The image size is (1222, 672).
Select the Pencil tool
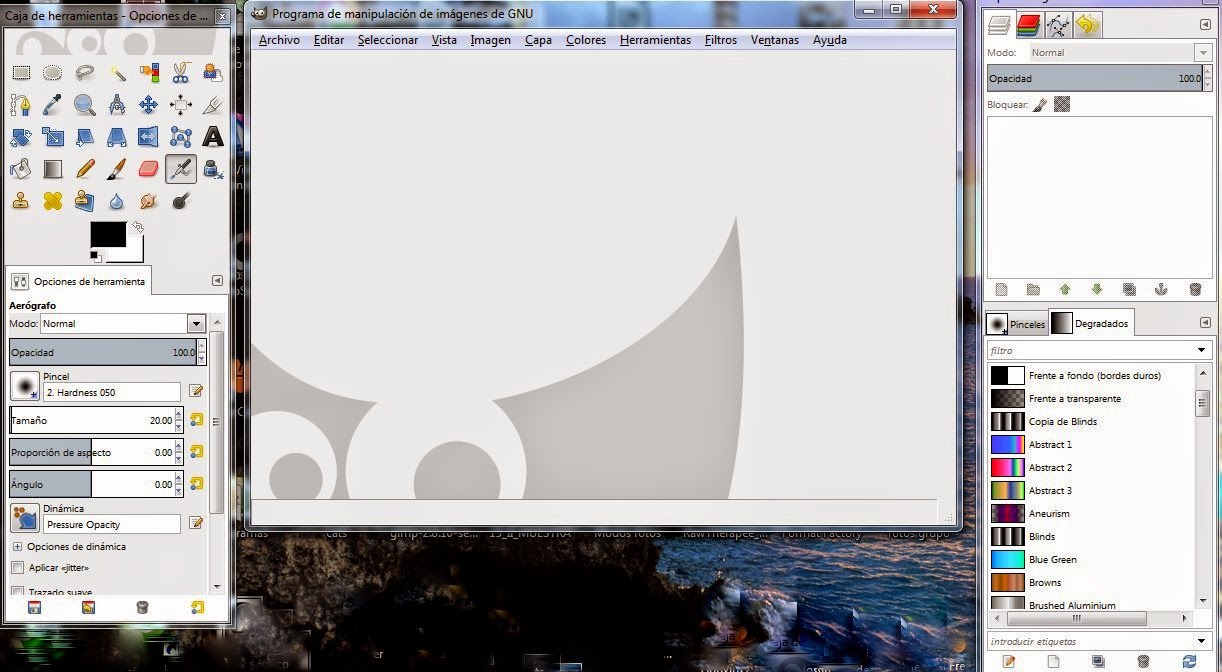click(x=85, y=169)
